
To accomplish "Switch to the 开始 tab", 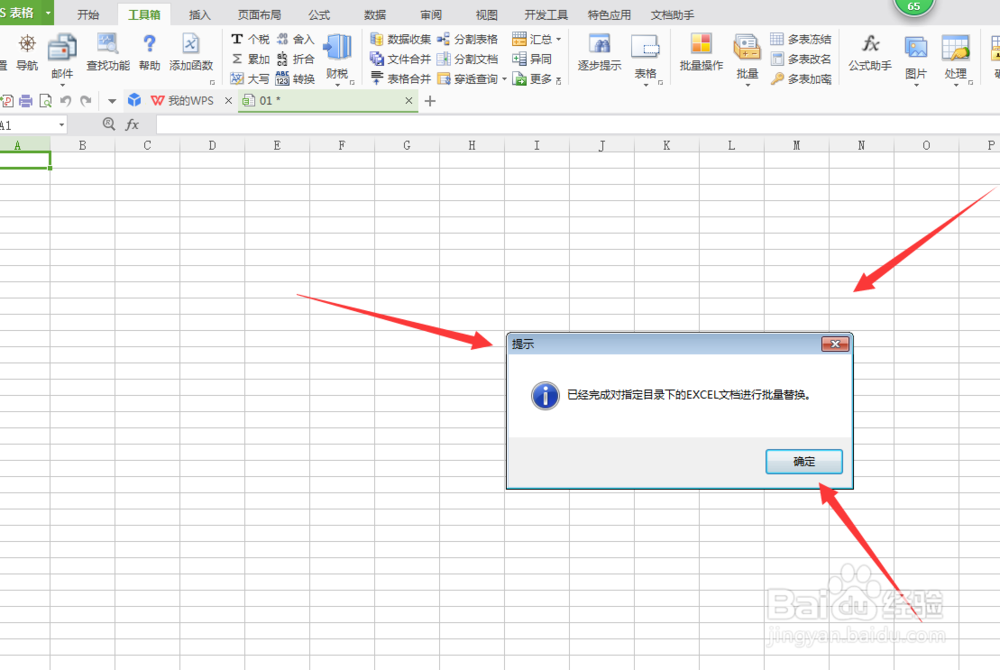I will coord(88,14).
